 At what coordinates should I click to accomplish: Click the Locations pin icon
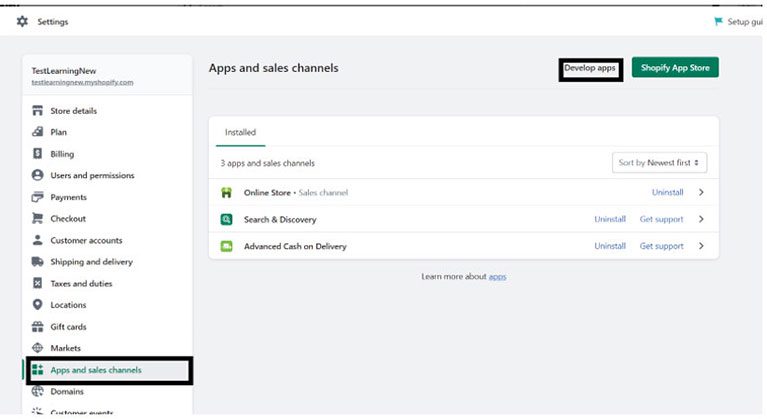tap(38, 305)
